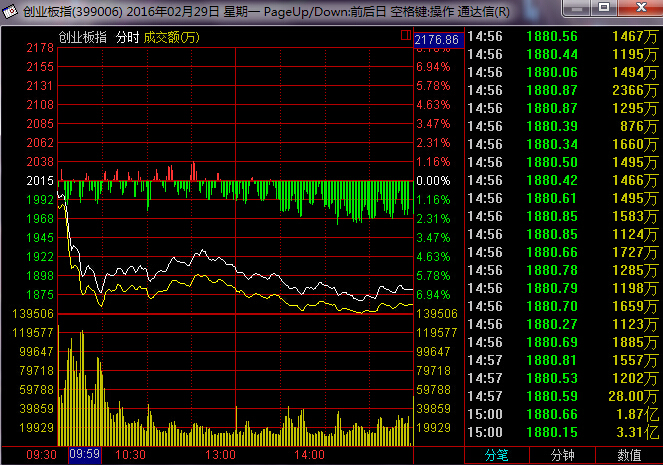
Task: Click the 14:00 label on time axis
Action: pos(310,455)
